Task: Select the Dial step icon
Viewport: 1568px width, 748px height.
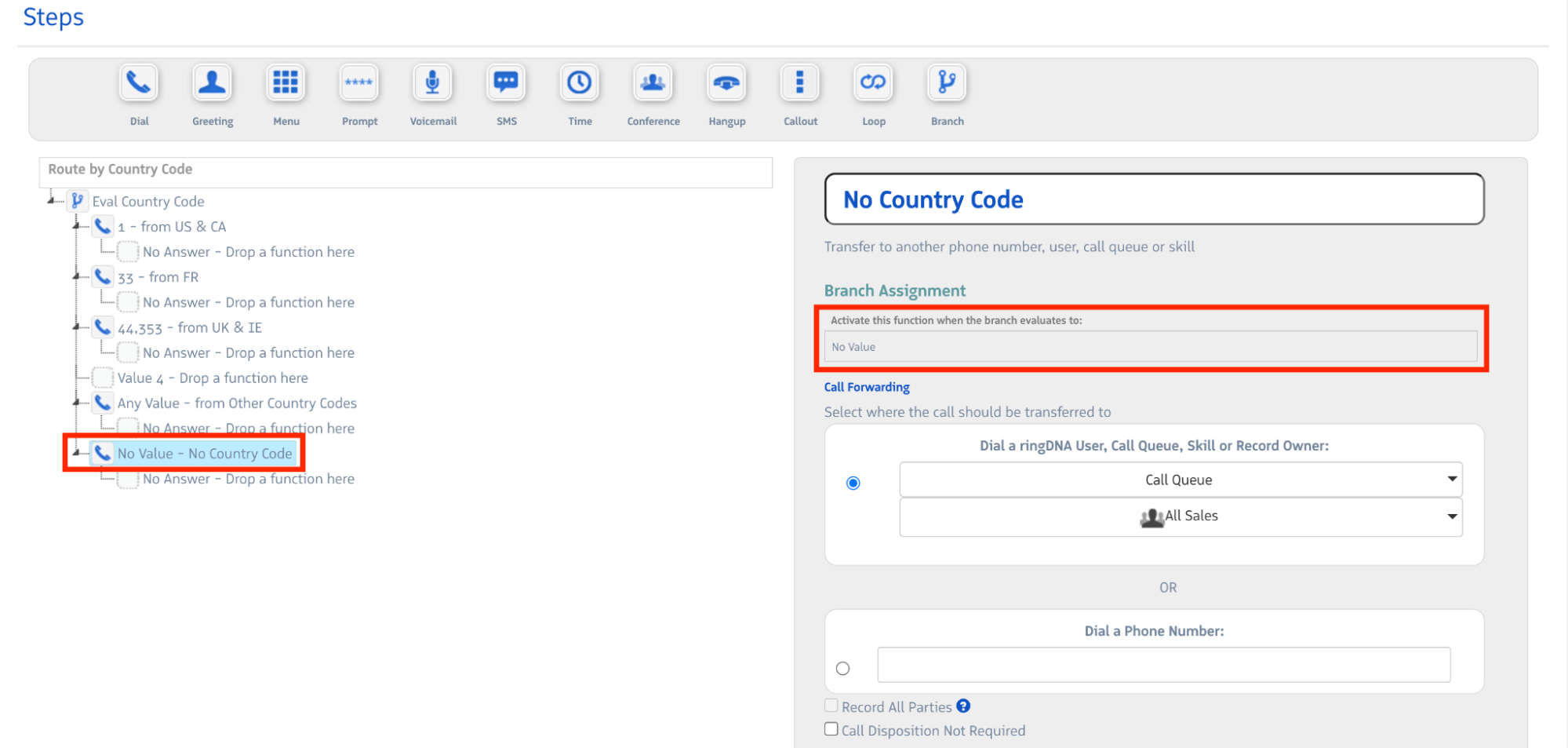Action: [139, 83]
